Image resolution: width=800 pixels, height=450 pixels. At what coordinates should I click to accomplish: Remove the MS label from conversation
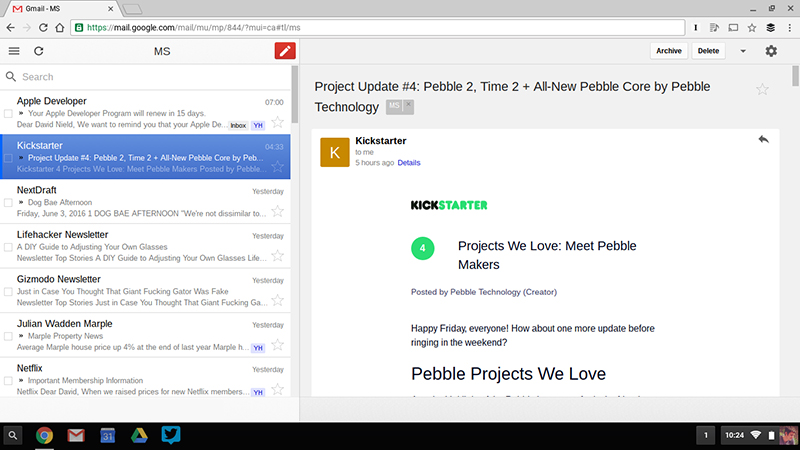[x=408, y=105]
